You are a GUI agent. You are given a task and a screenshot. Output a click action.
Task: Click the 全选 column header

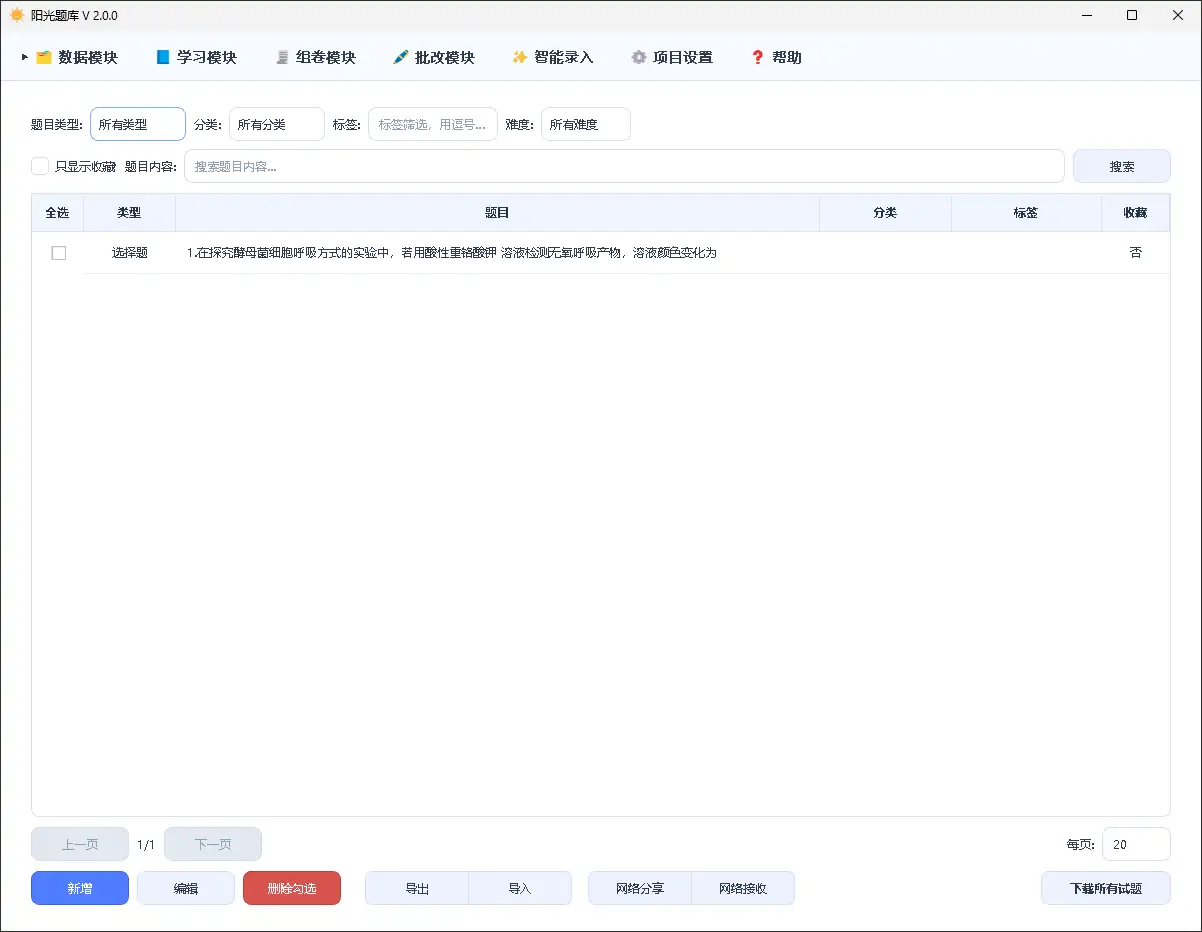58,213
